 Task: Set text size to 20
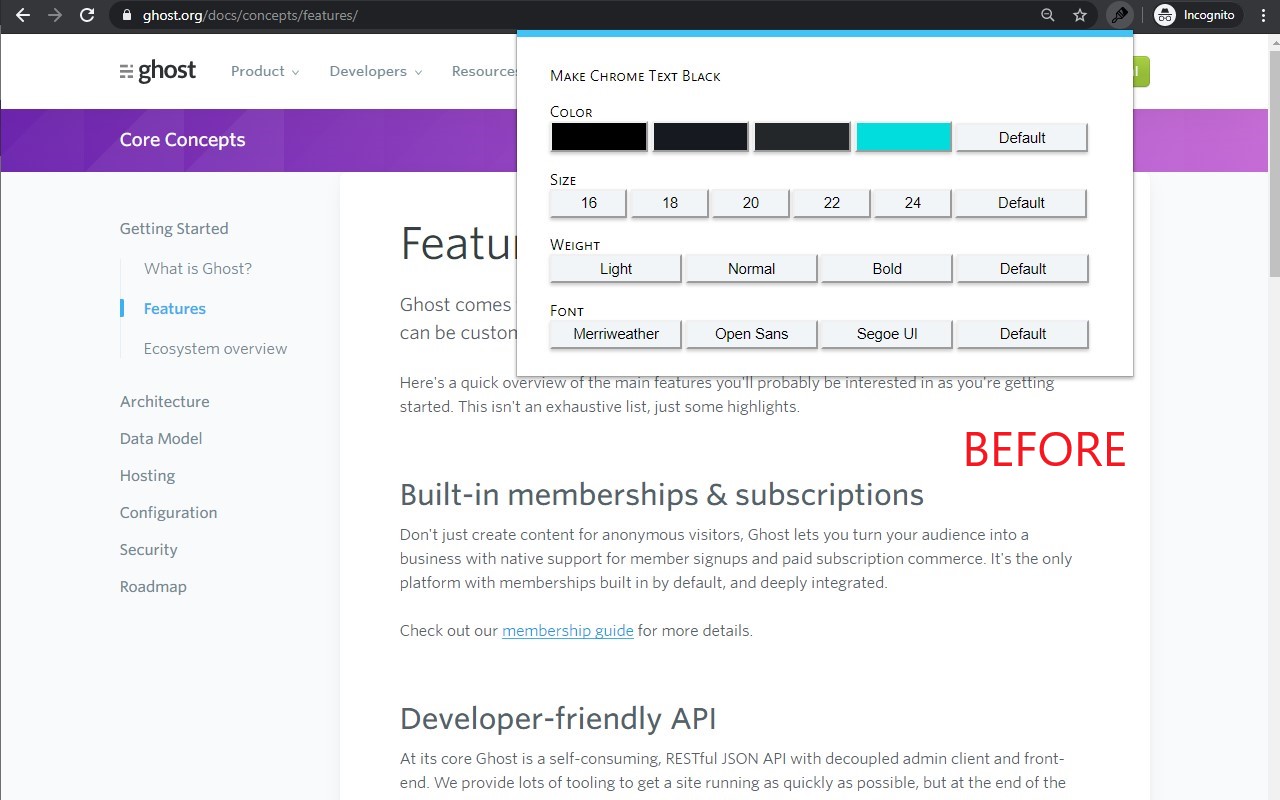751,203
